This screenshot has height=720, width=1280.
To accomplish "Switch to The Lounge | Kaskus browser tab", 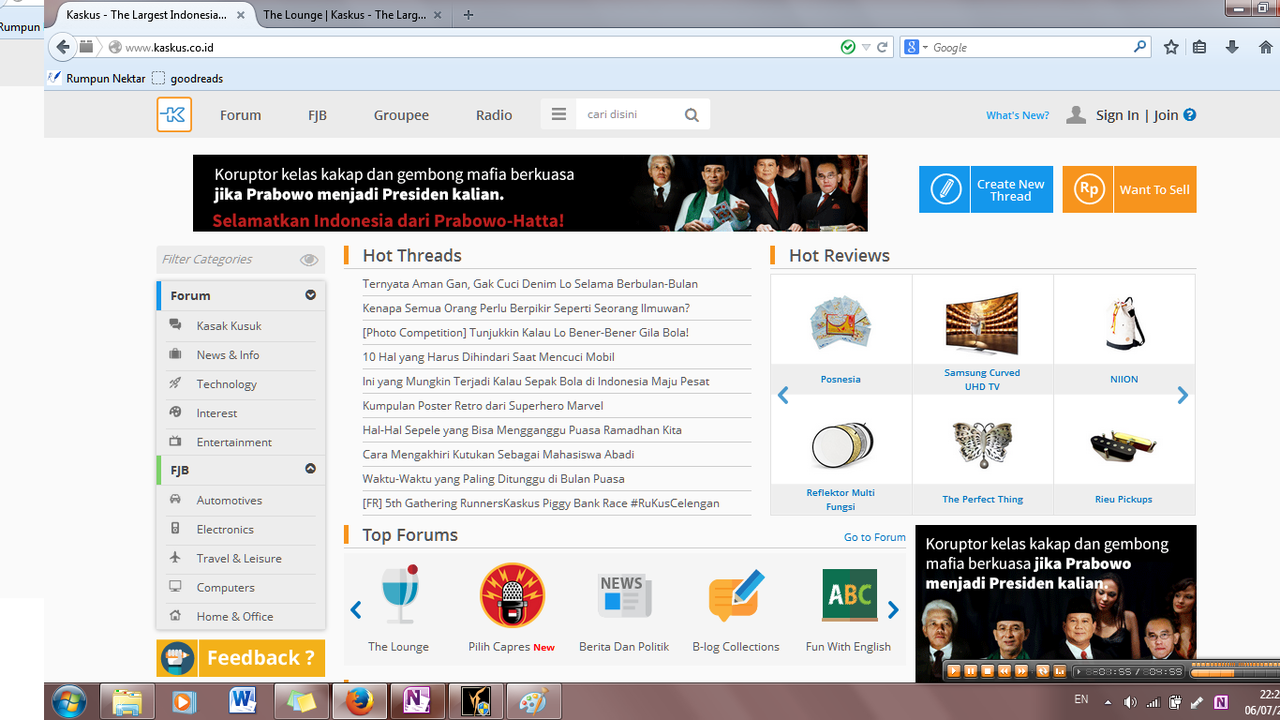I will coord(345,15).
